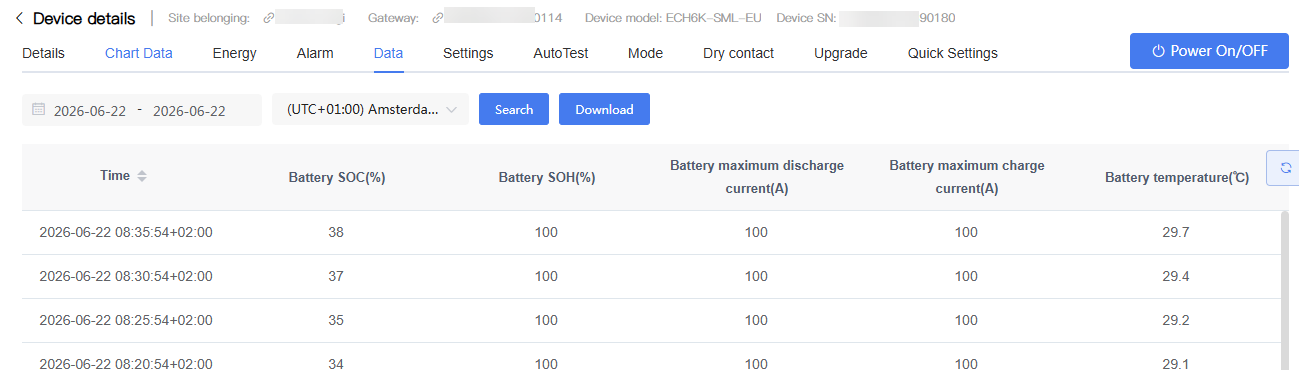Image resolution: width=1299 pixels, height=370 pixels.
Task: Open the start date 2026-06-22 field
Action: click(x=90, y=111)
